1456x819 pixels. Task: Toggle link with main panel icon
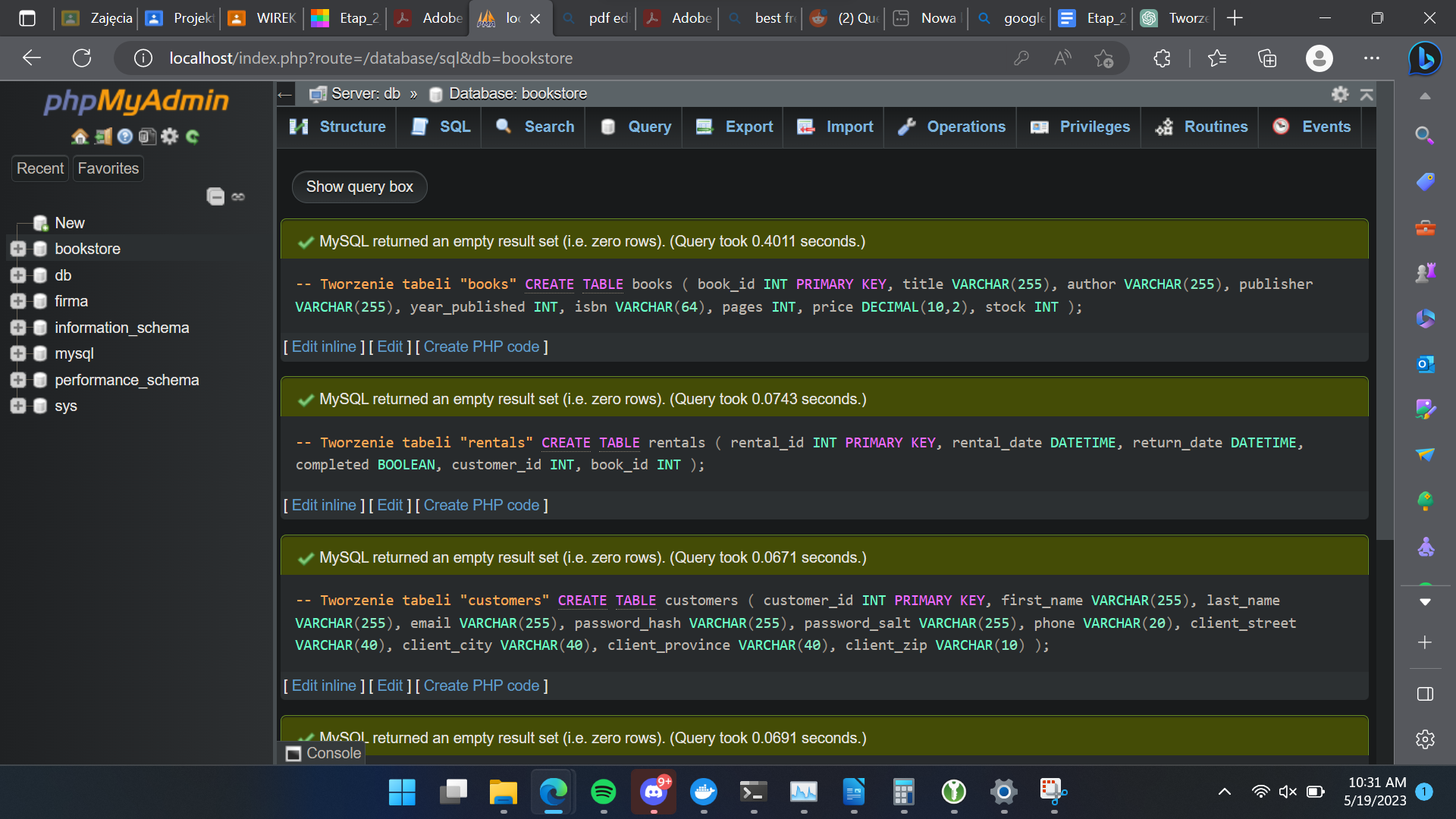(x=238, y=196)
